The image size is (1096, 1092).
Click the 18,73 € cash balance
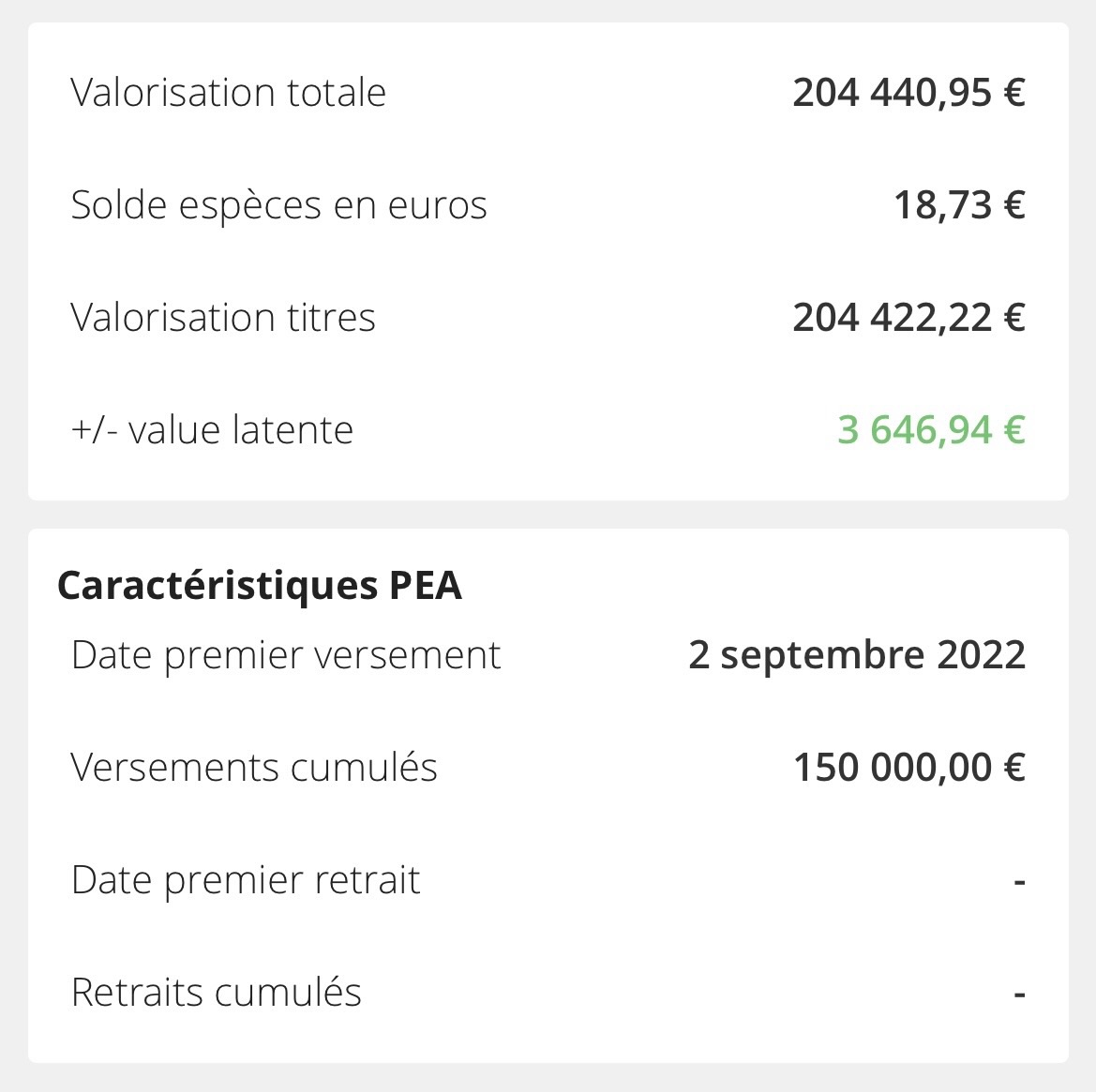coord(959,205)
